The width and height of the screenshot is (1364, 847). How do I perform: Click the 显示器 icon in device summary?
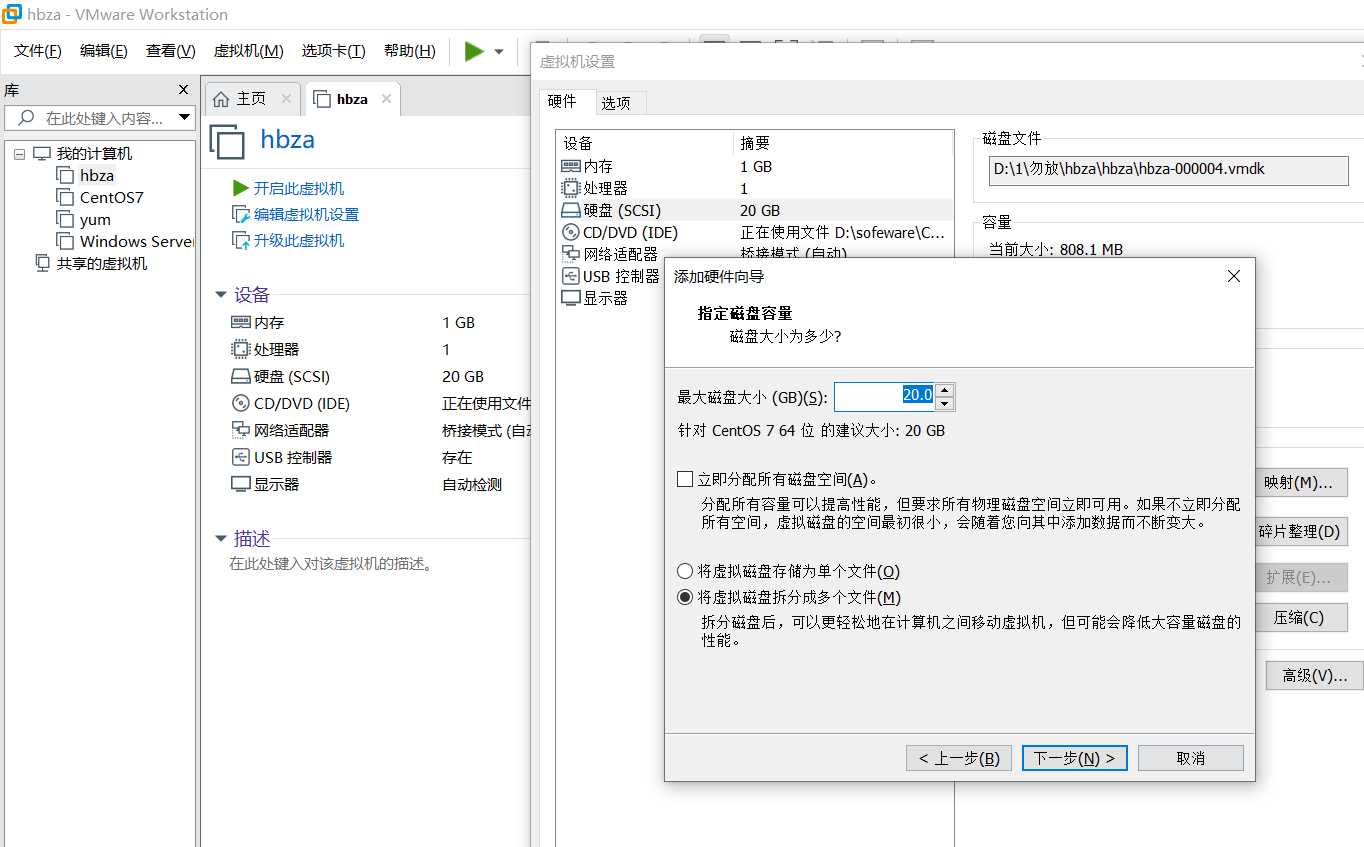pos(240,484)
